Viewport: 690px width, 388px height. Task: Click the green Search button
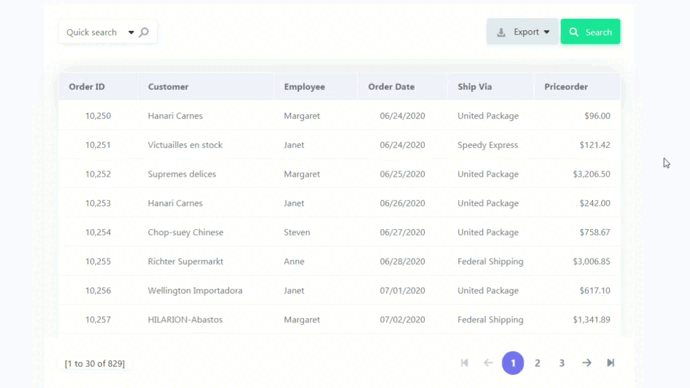[x=590, y=32]
